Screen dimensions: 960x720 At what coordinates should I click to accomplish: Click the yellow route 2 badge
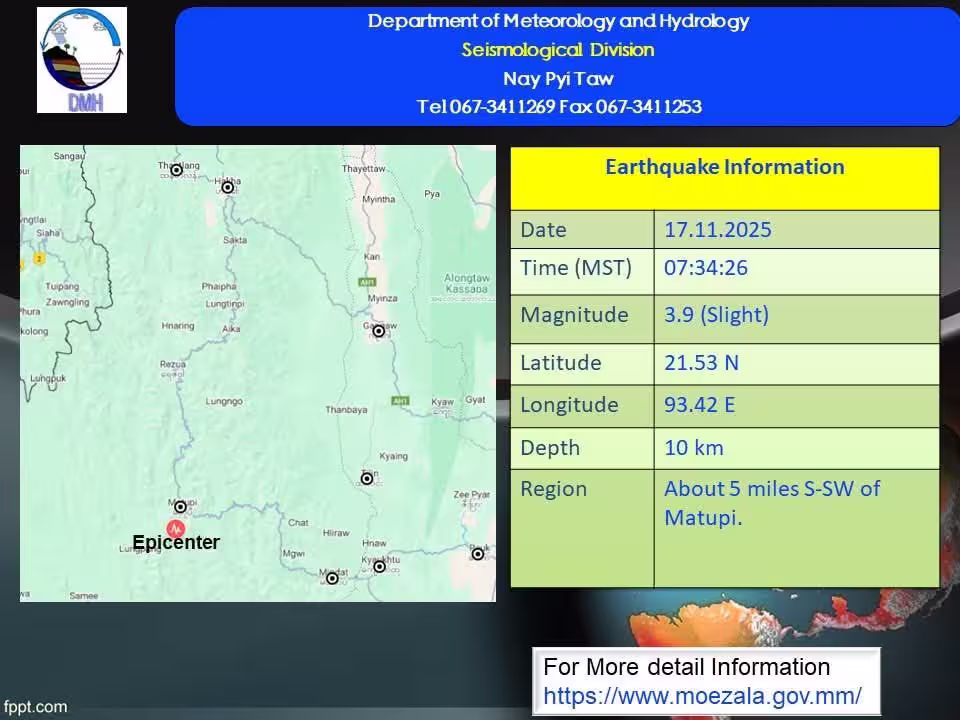coord(39,259)
